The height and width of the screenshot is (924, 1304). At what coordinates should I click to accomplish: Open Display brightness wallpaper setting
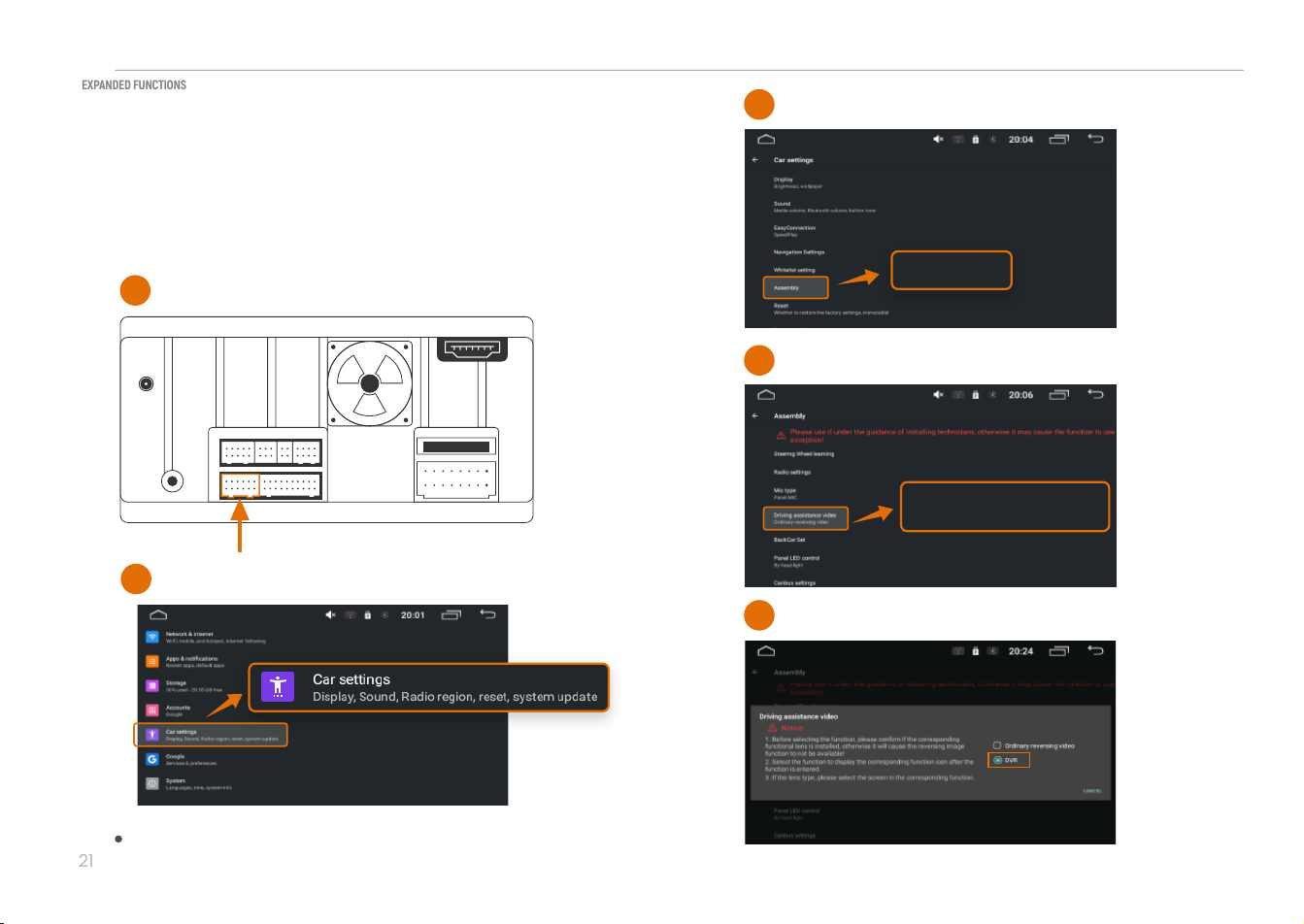pyautogui.click(x=798, y=182)
